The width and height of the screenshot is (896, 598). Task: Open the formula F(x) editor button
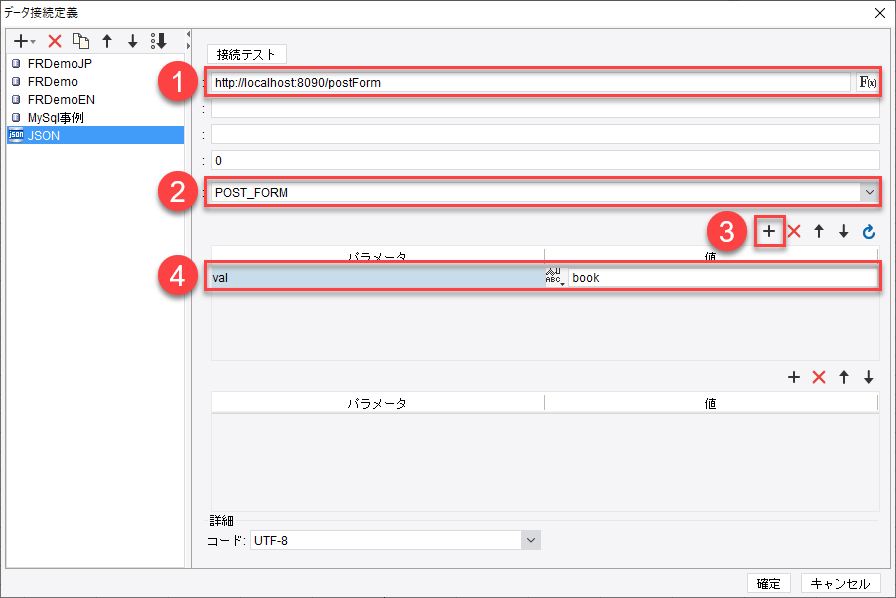point(867,82)
